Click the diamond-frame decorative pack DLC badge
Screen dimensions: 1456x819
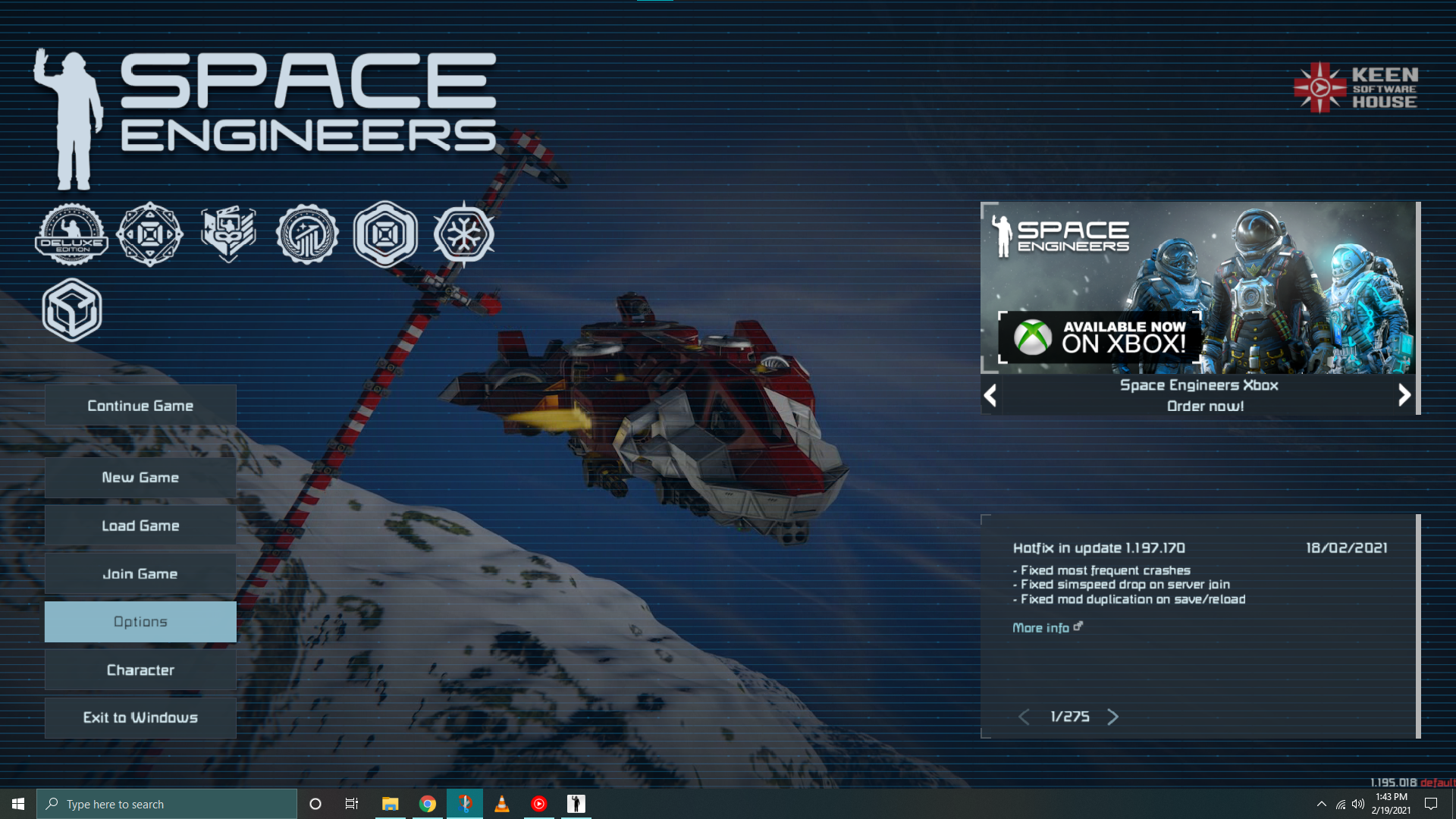point(150,234)
